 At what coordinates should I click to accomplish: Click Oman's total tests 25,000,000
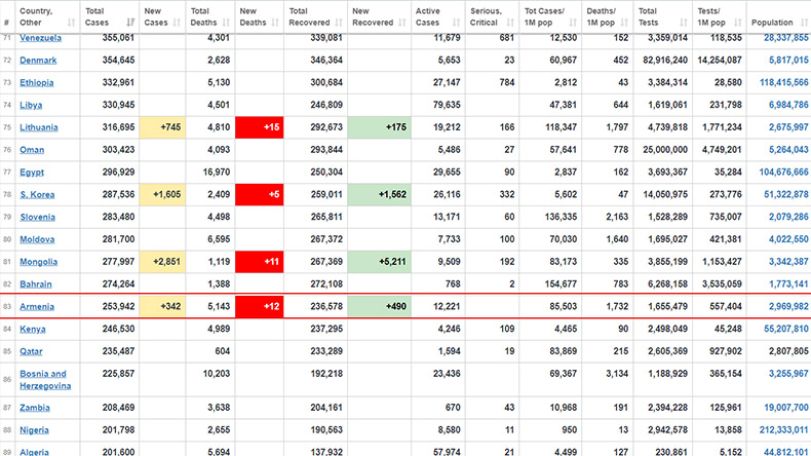click(x=665, y=149)
